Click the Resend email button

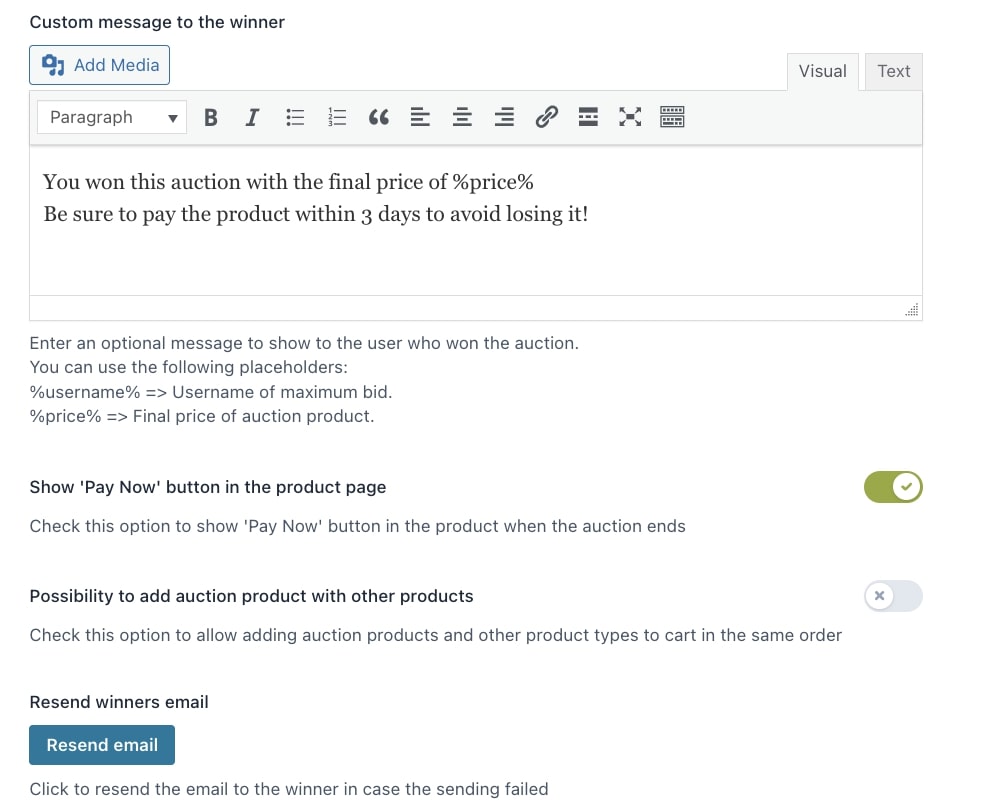pos(102,745)
